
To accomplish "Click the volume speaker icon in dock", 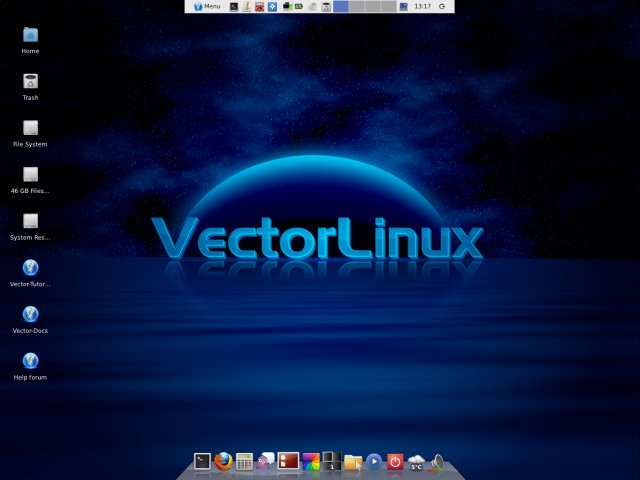I will (438, 462).
